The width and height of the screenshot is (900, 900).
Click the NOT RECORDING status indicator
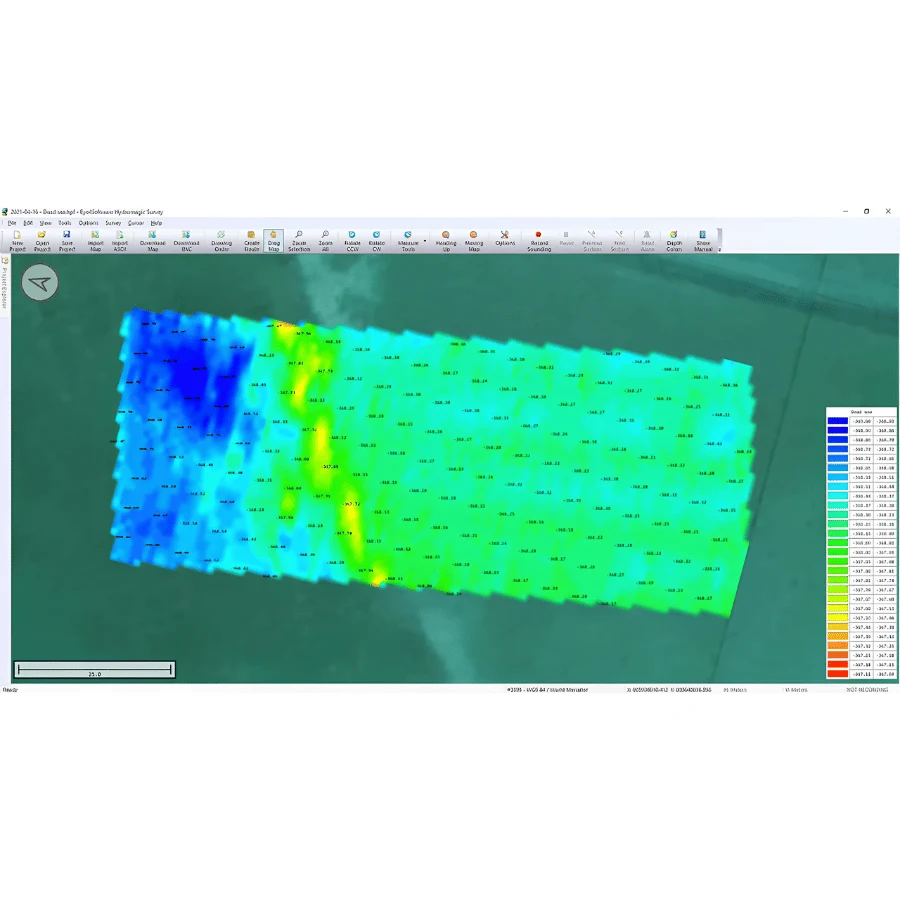click(867, 690)
